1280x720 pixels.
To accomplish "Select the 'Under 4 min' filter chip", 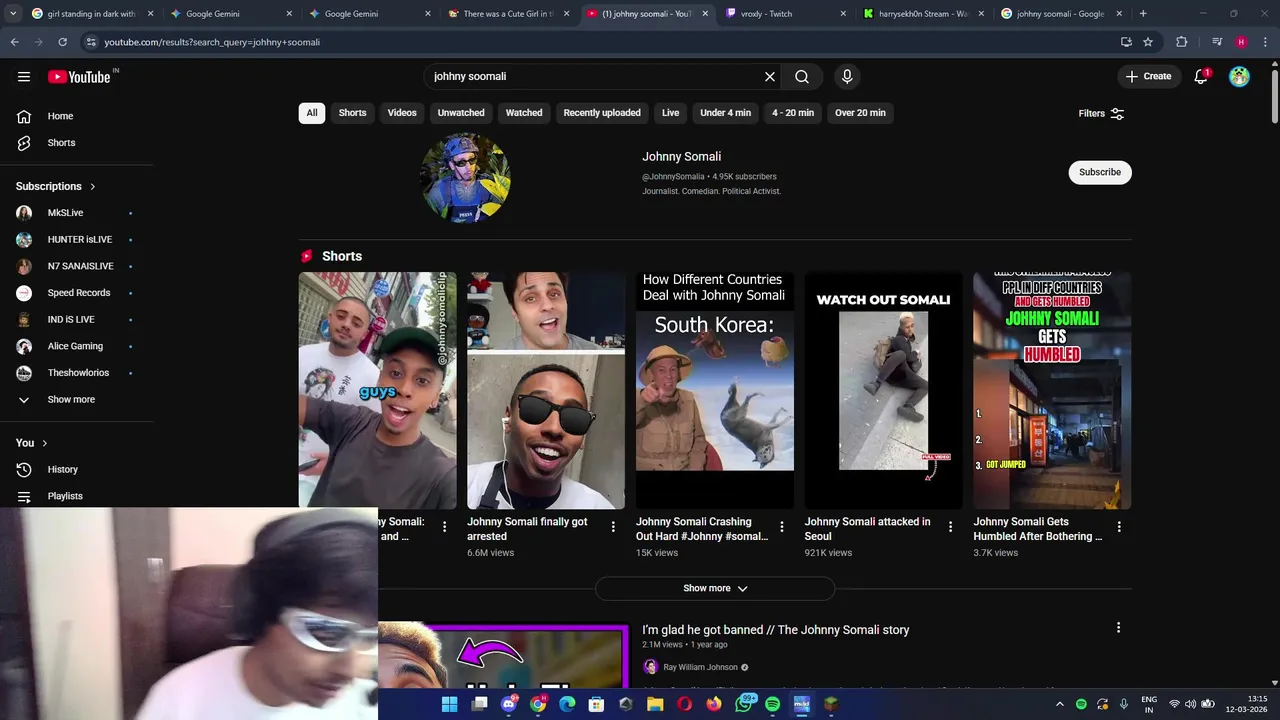I will (725, 113).
